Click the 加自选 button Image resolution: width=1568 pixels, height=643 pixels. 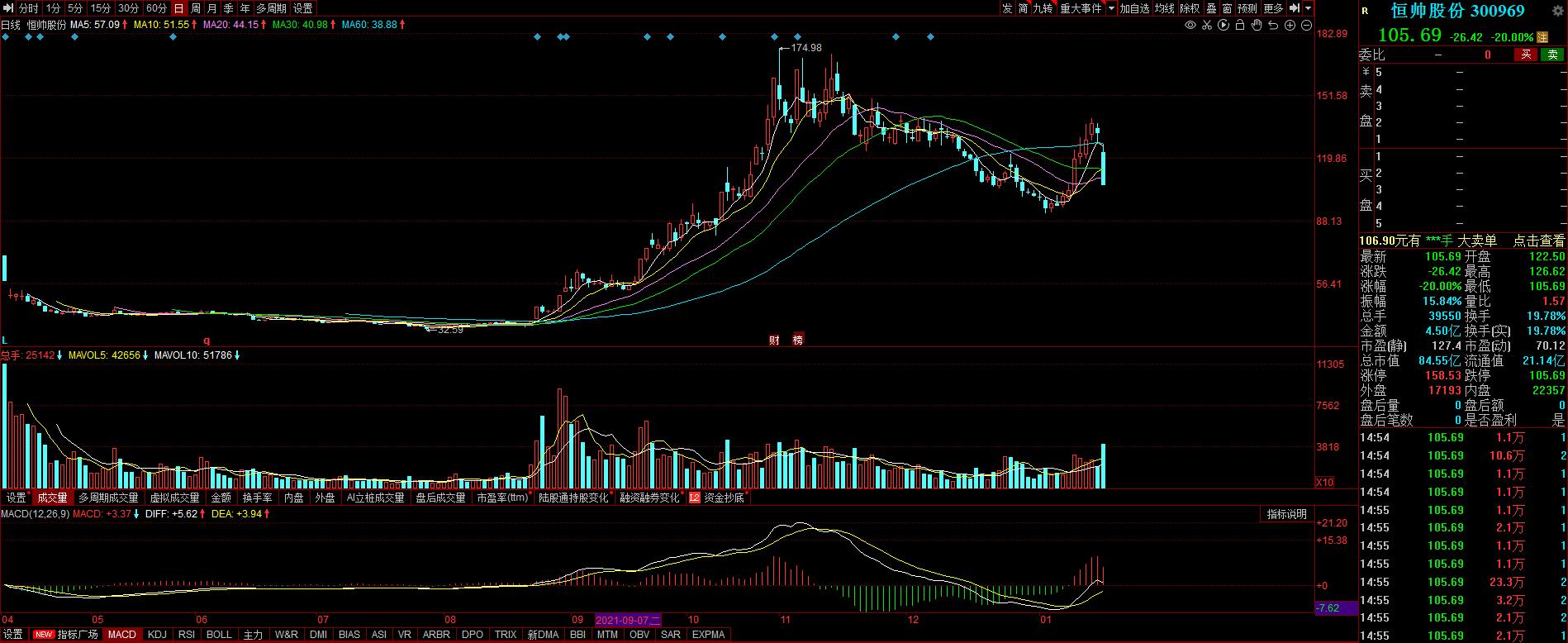tap(1135, 8)
